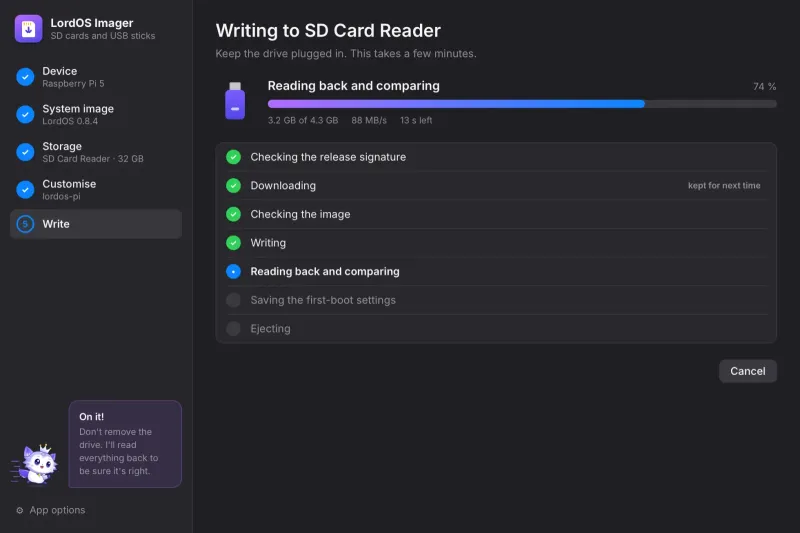Click the Storage step checkmark icon
Viewport: 800px width, 533px height.
click(25, 152)
